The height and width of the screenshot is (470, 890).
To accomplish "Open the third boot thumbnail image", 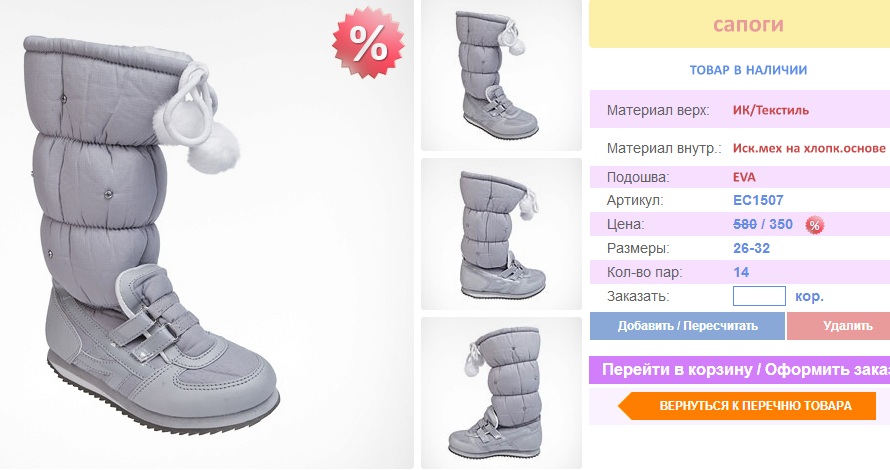I will pos(501,393).
